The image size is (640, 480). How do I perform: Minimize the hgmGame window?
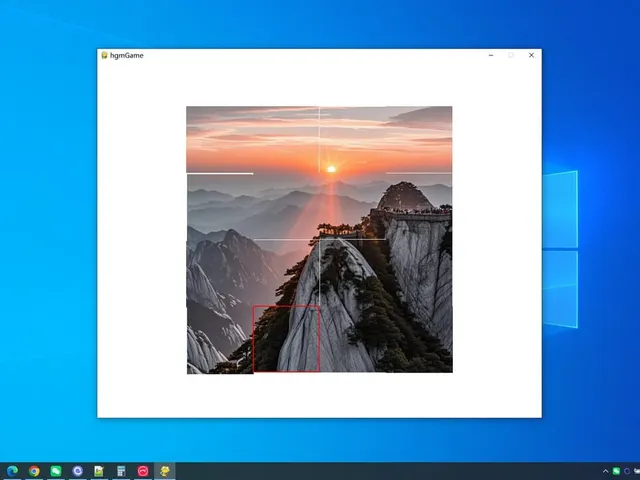(491, 55)
